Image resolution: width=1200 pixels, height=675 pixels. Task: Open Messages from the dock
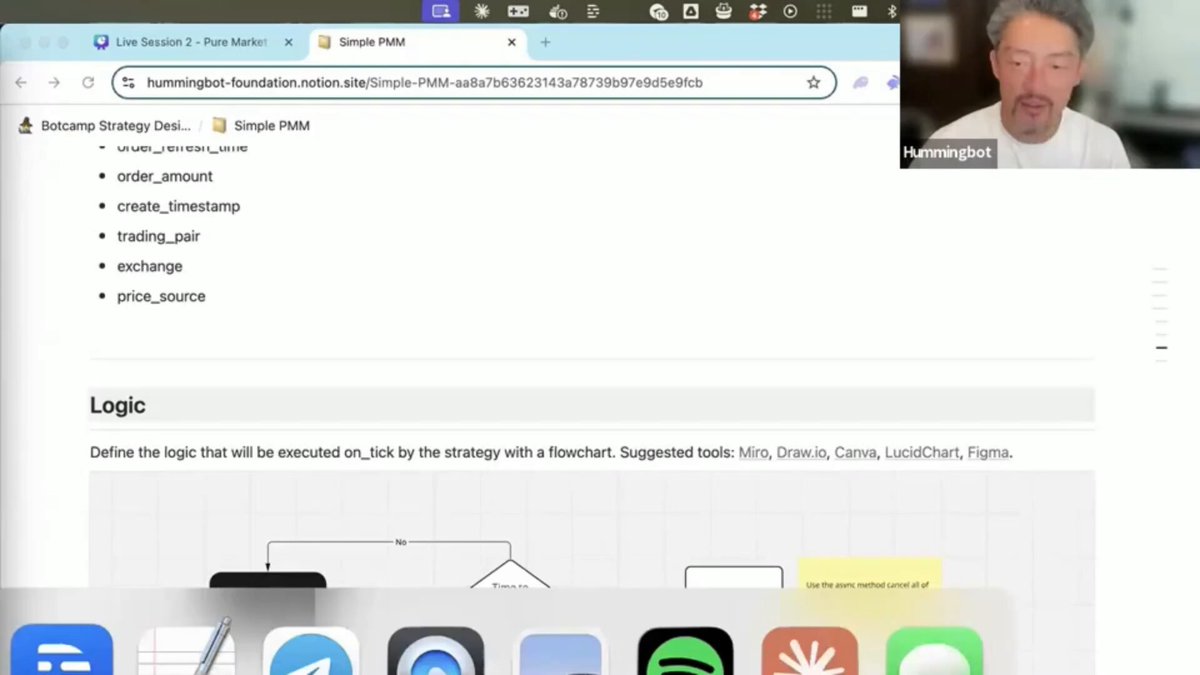(934, 651)
